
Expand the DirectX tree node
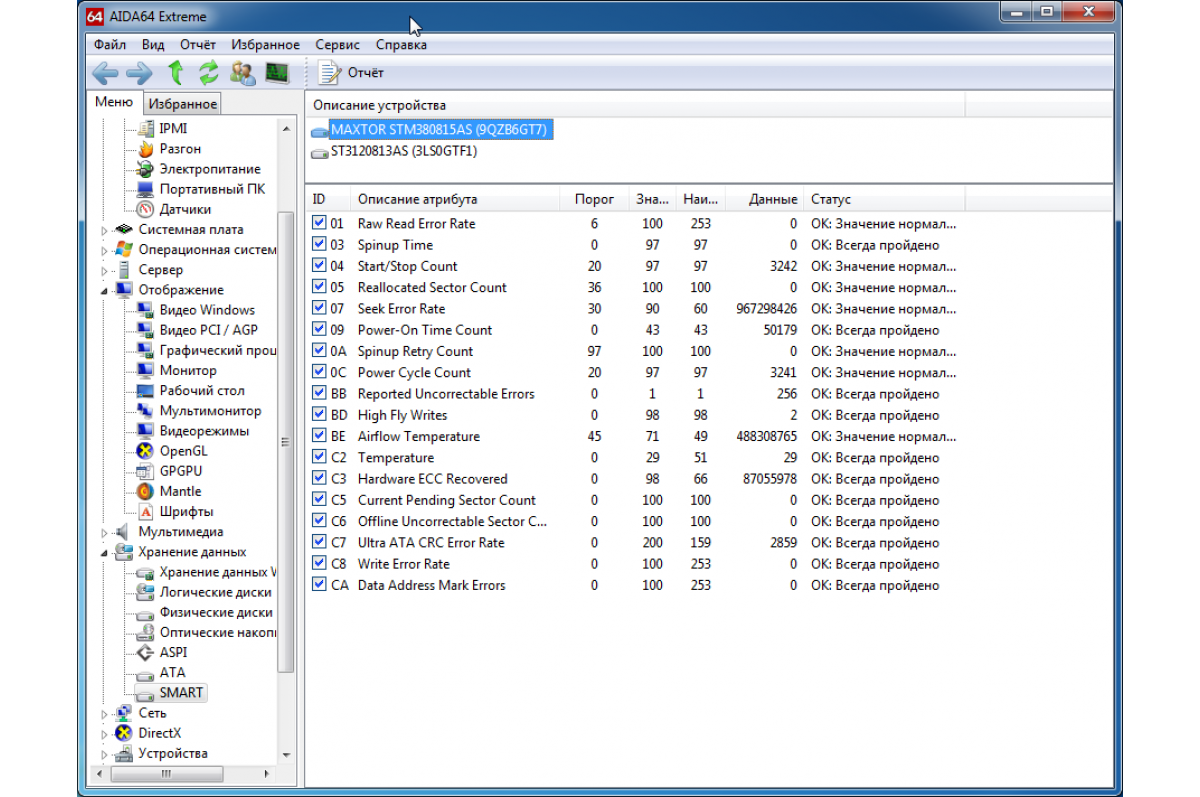(104, 733)
